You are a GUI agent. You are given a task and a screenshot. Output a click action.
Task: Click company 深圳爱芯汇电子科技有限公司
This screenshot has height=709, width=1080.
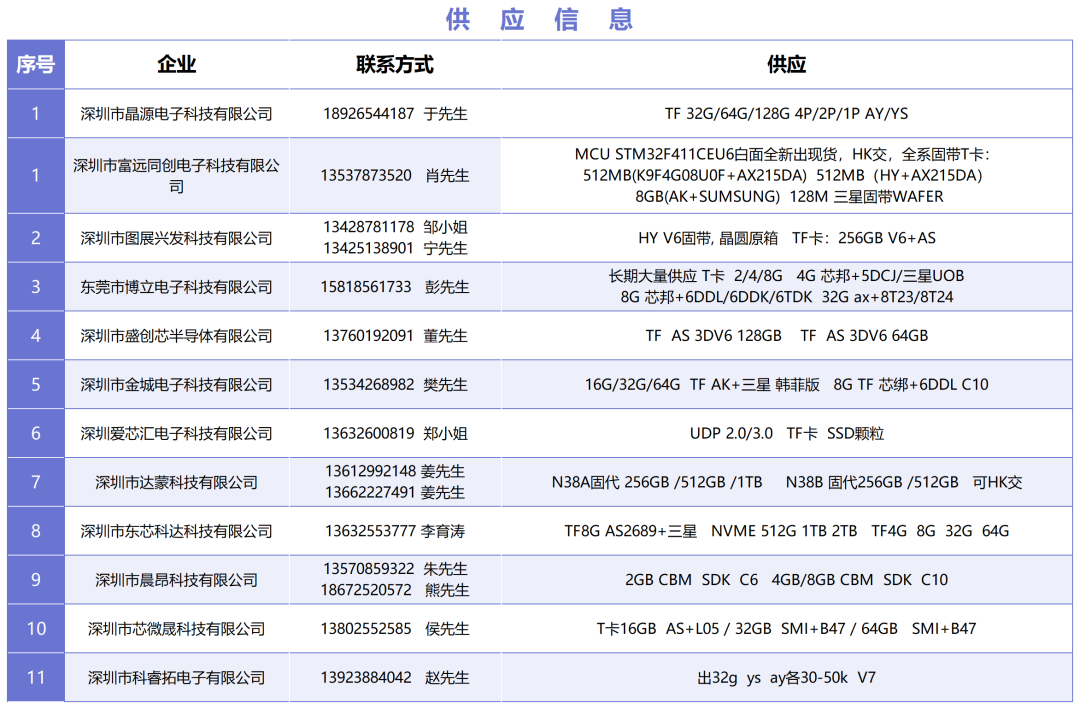click(176, 434)
